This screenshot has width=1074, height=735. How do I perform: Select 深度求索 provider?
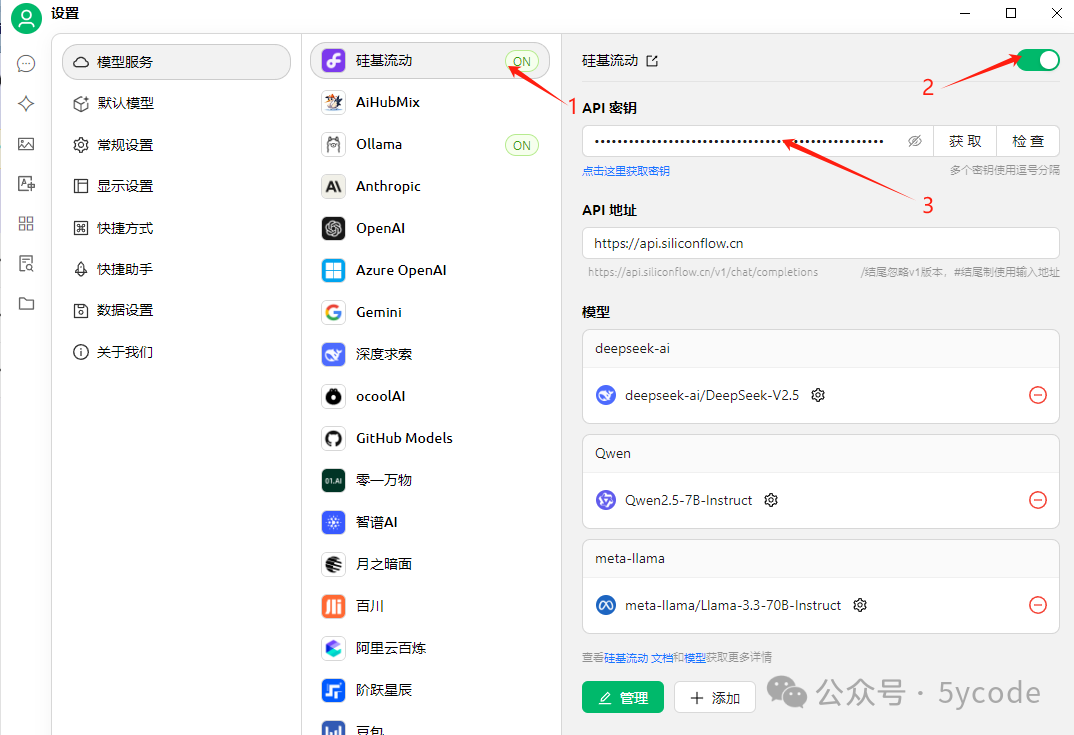point(429,354)
